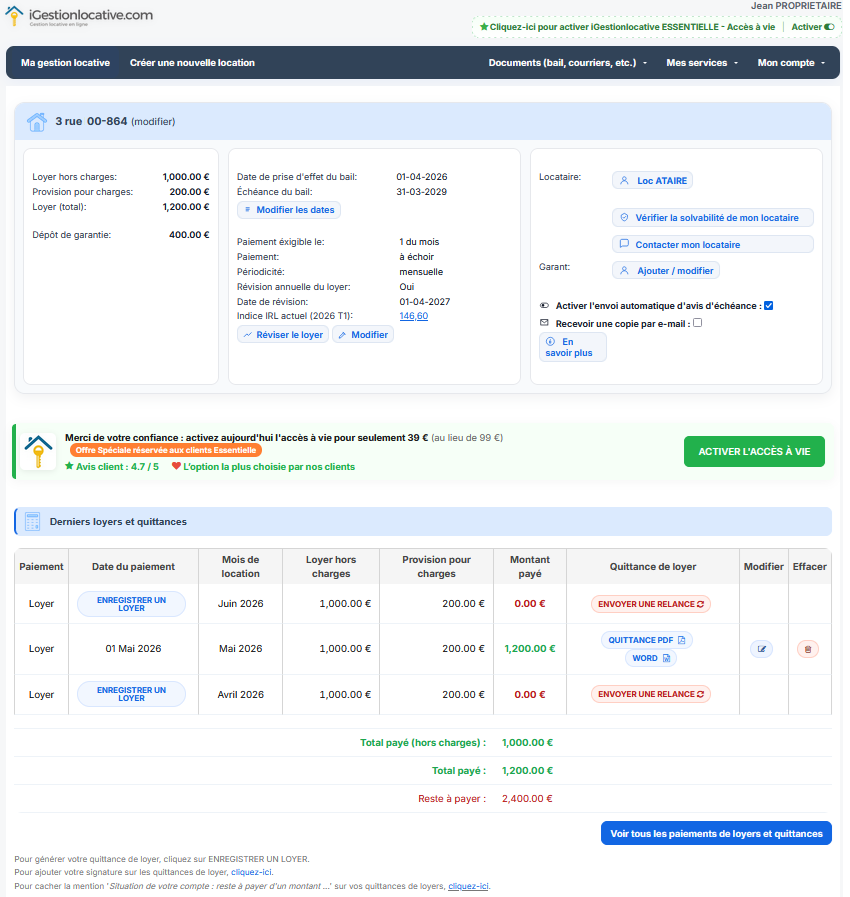
Task: Click (modifier) next to the address
Action: [x=153, y=122]
